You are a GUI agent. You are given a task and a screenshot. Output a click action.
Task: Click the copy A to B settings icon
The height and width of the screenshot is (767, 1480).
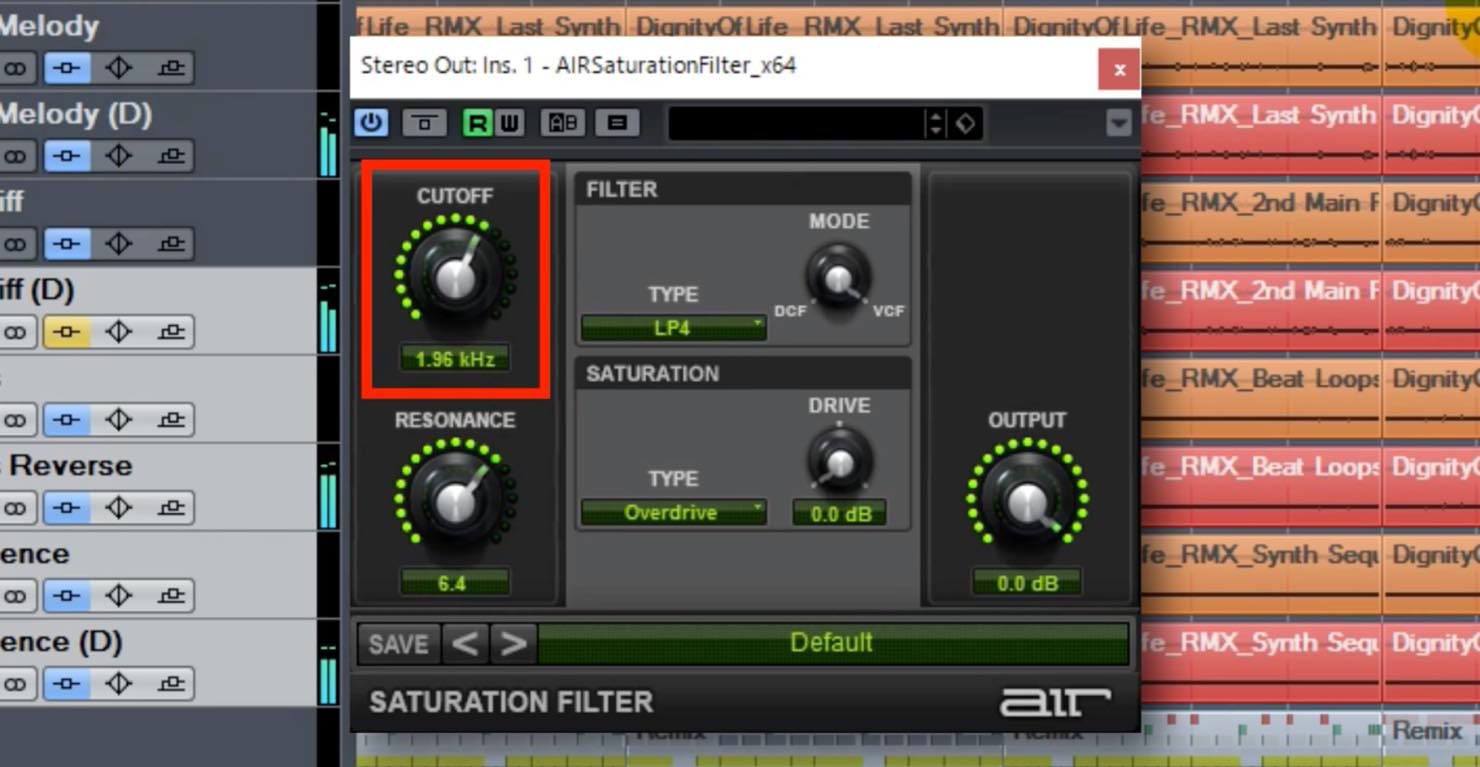[x=617, y=123]
